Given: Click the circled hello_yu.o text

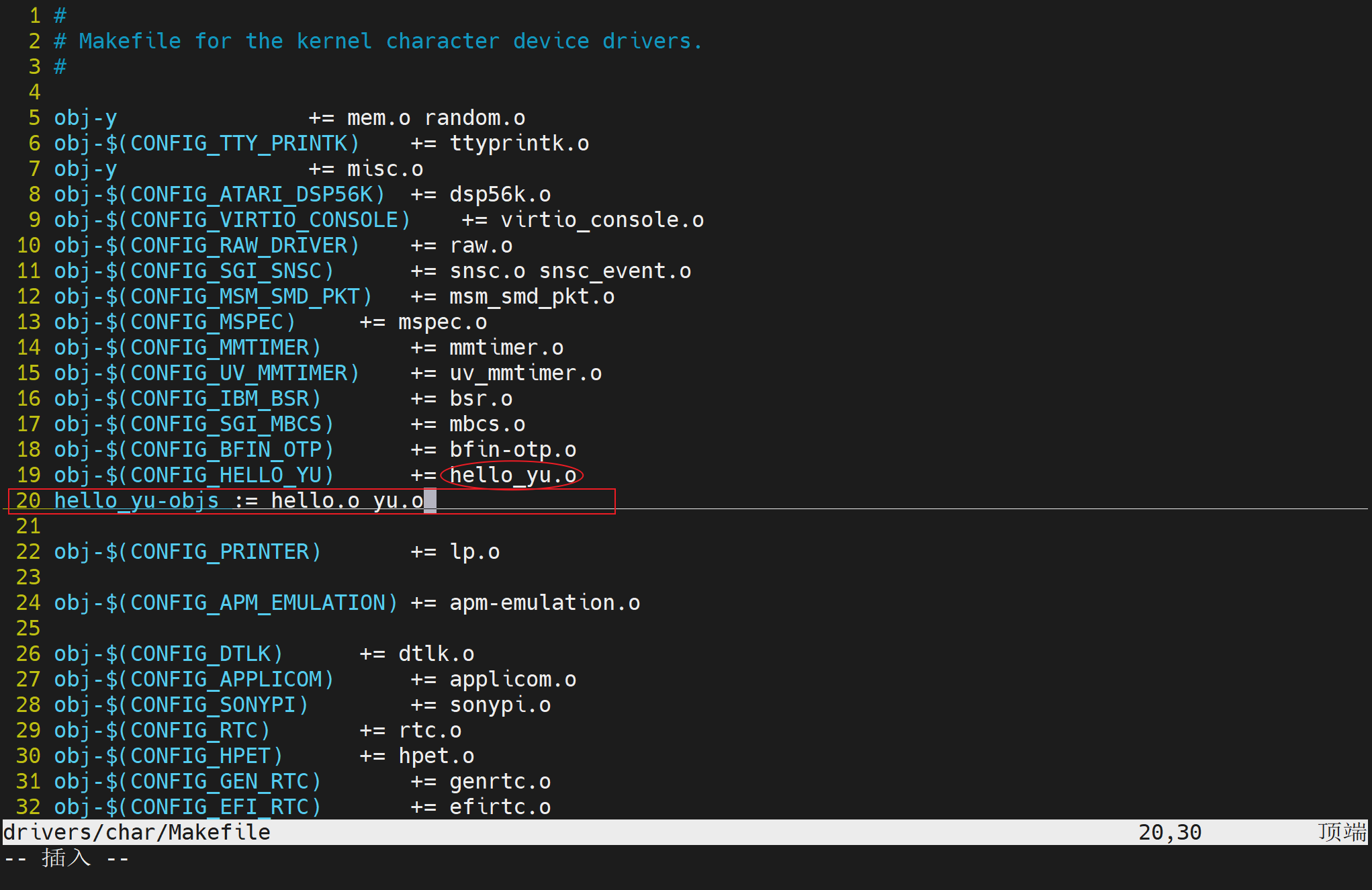Looking at the screenshot, I should point(512,475).
